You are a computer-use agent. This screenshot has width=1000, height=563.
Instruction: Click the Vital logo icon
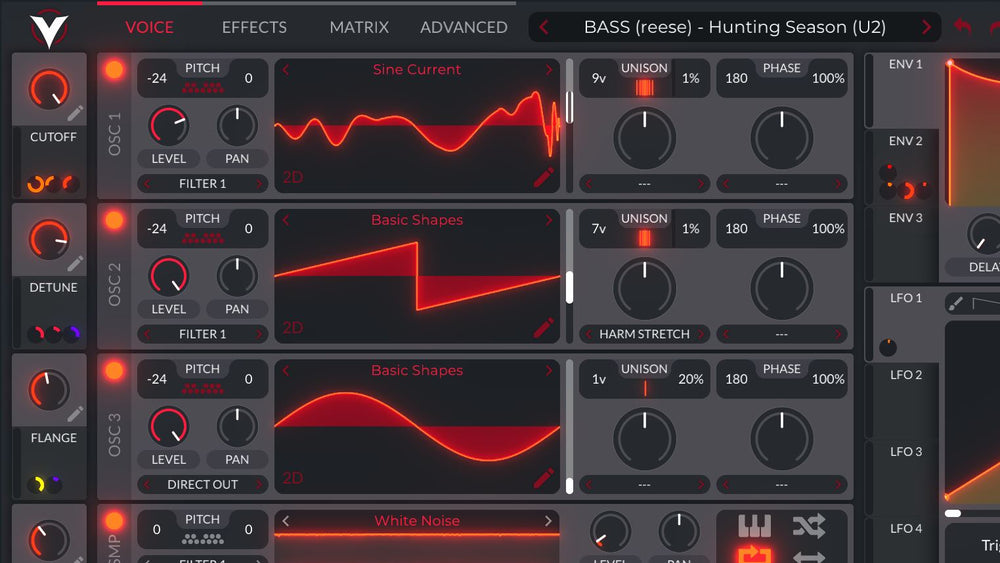point(49,29)
